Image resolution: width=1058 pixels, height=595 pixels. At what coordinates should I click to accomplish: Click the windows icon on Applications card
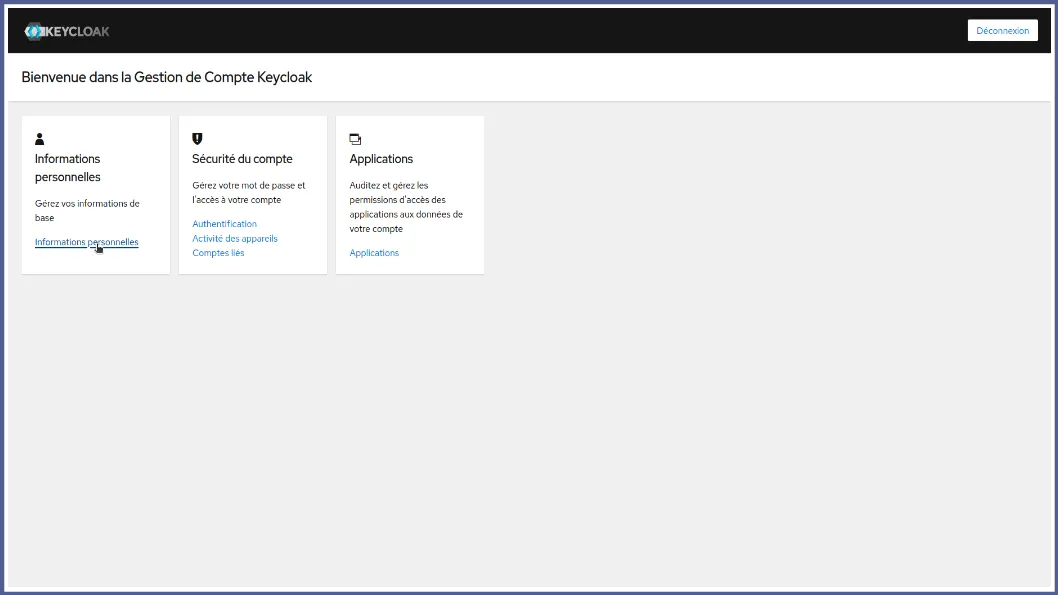coord(355,139)
